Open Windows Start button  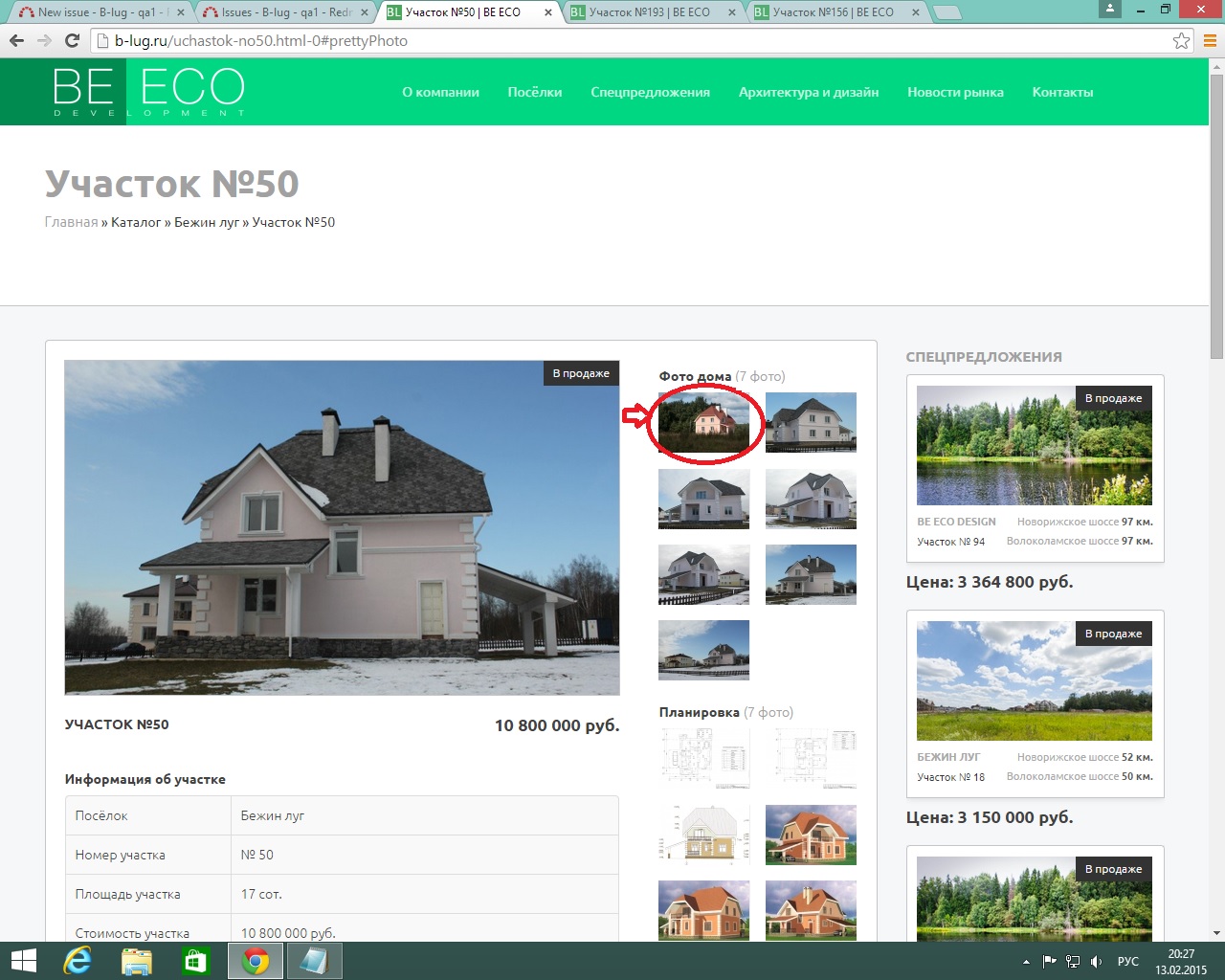(x=23, y=961)
